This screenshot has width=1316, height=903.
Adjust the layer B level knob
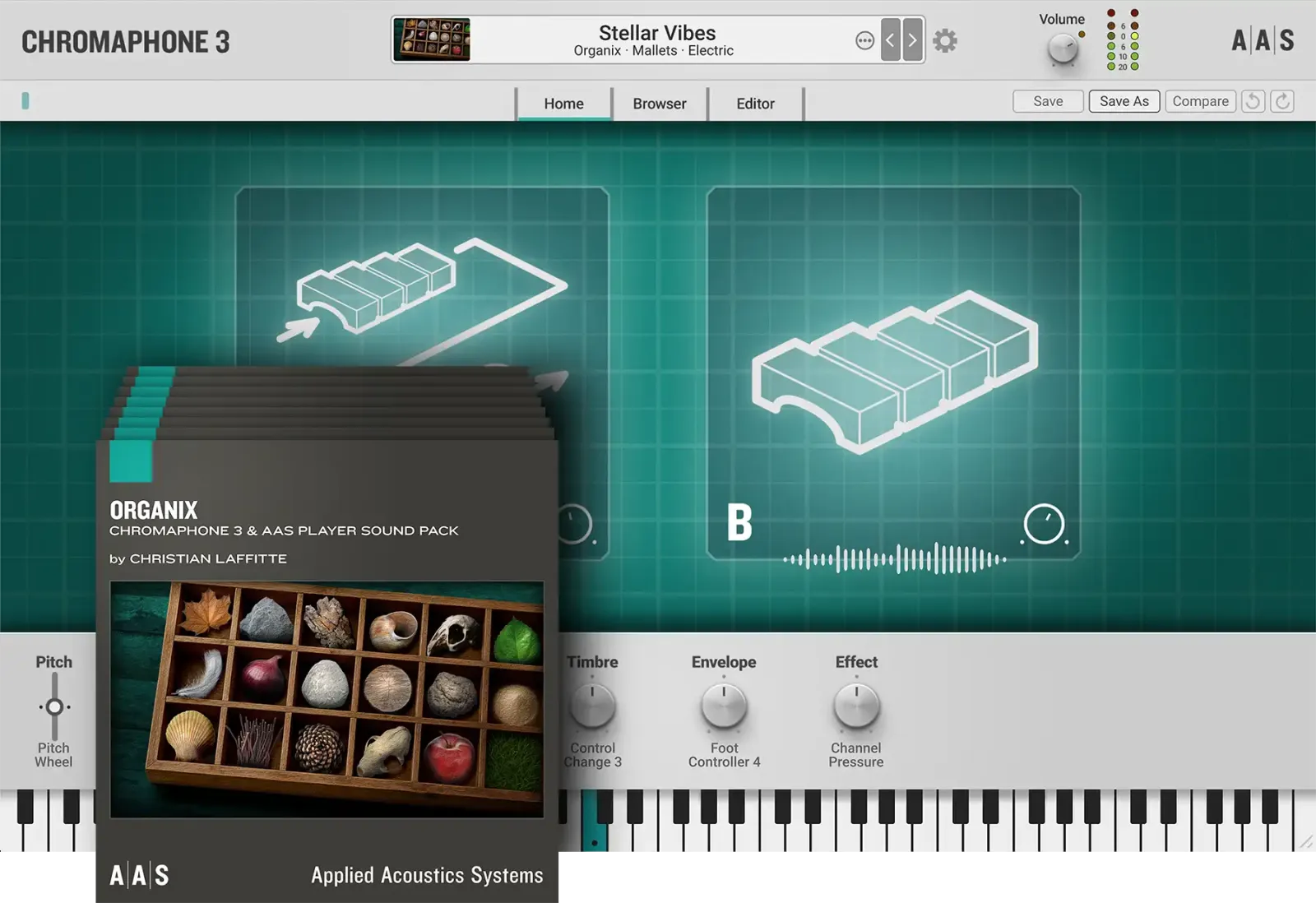click(1044, 524)
